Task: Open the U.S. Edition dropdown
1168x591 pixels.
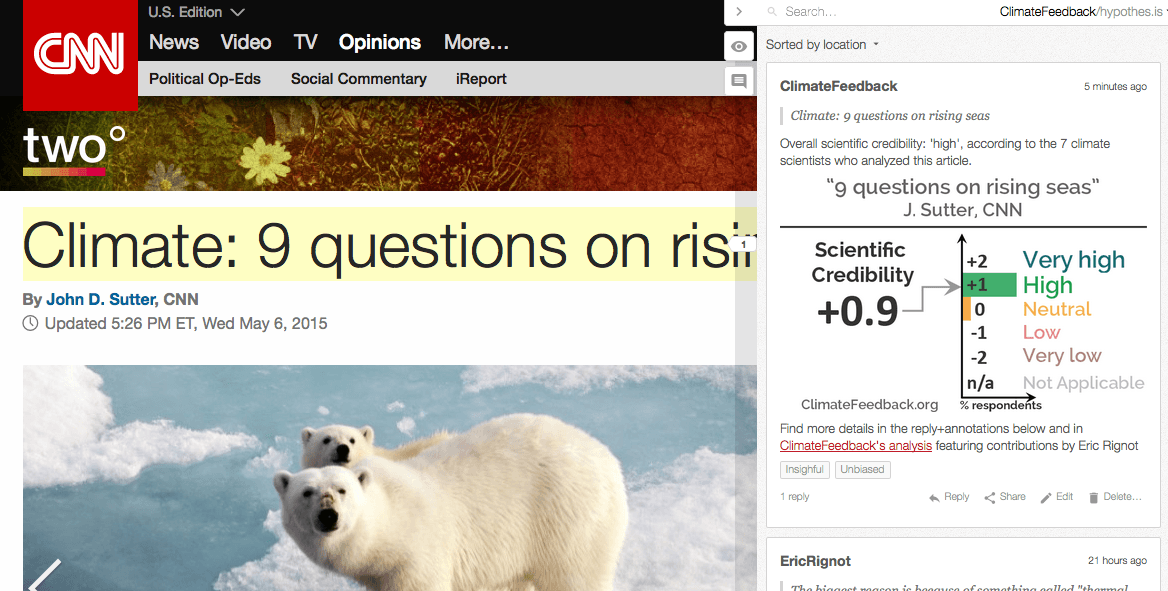Action: 197,12
